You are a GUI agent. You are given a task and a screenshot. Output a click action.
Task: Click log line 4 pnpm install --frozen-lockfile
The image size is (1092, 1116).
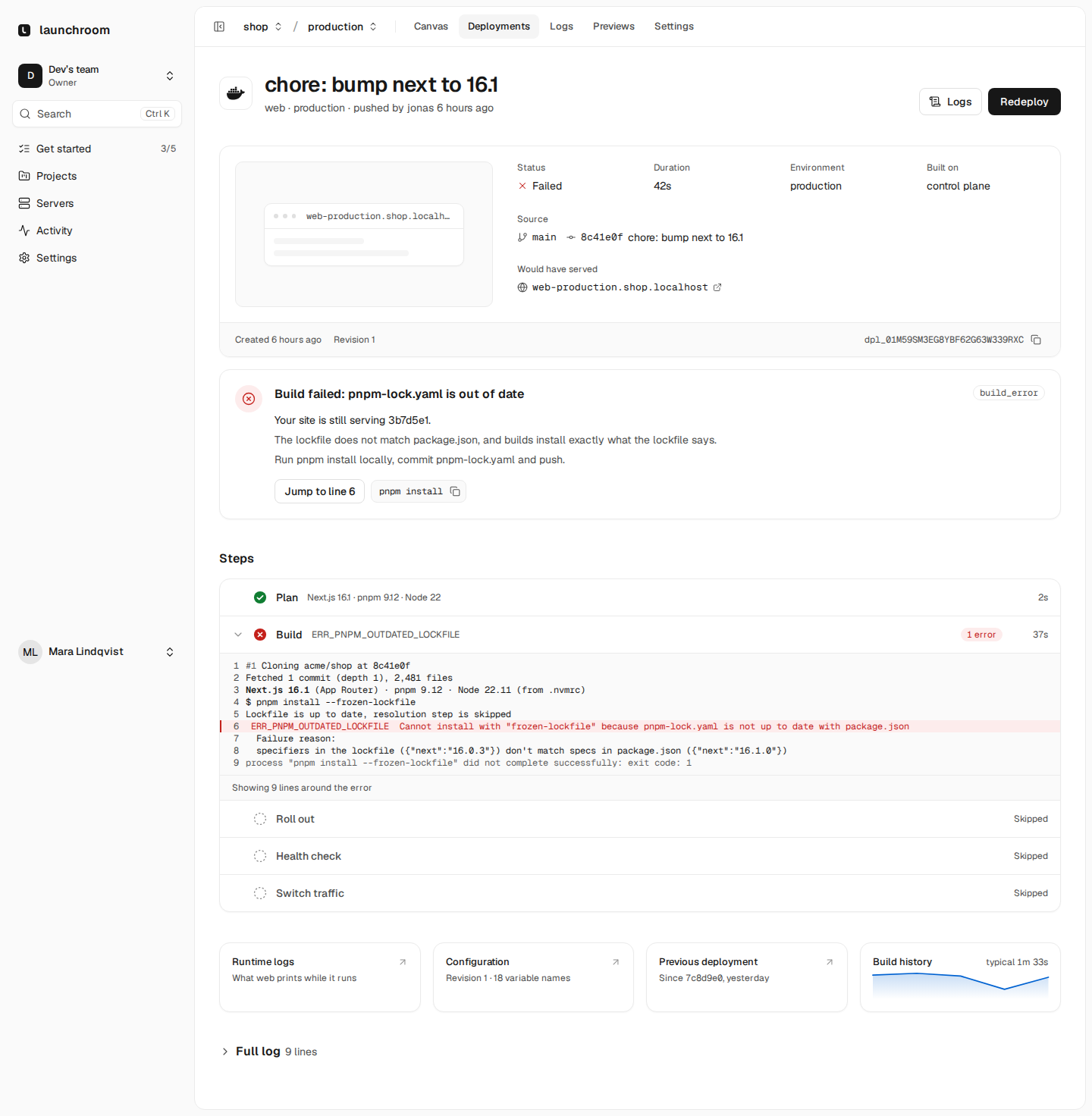click(x=640, y=702)
